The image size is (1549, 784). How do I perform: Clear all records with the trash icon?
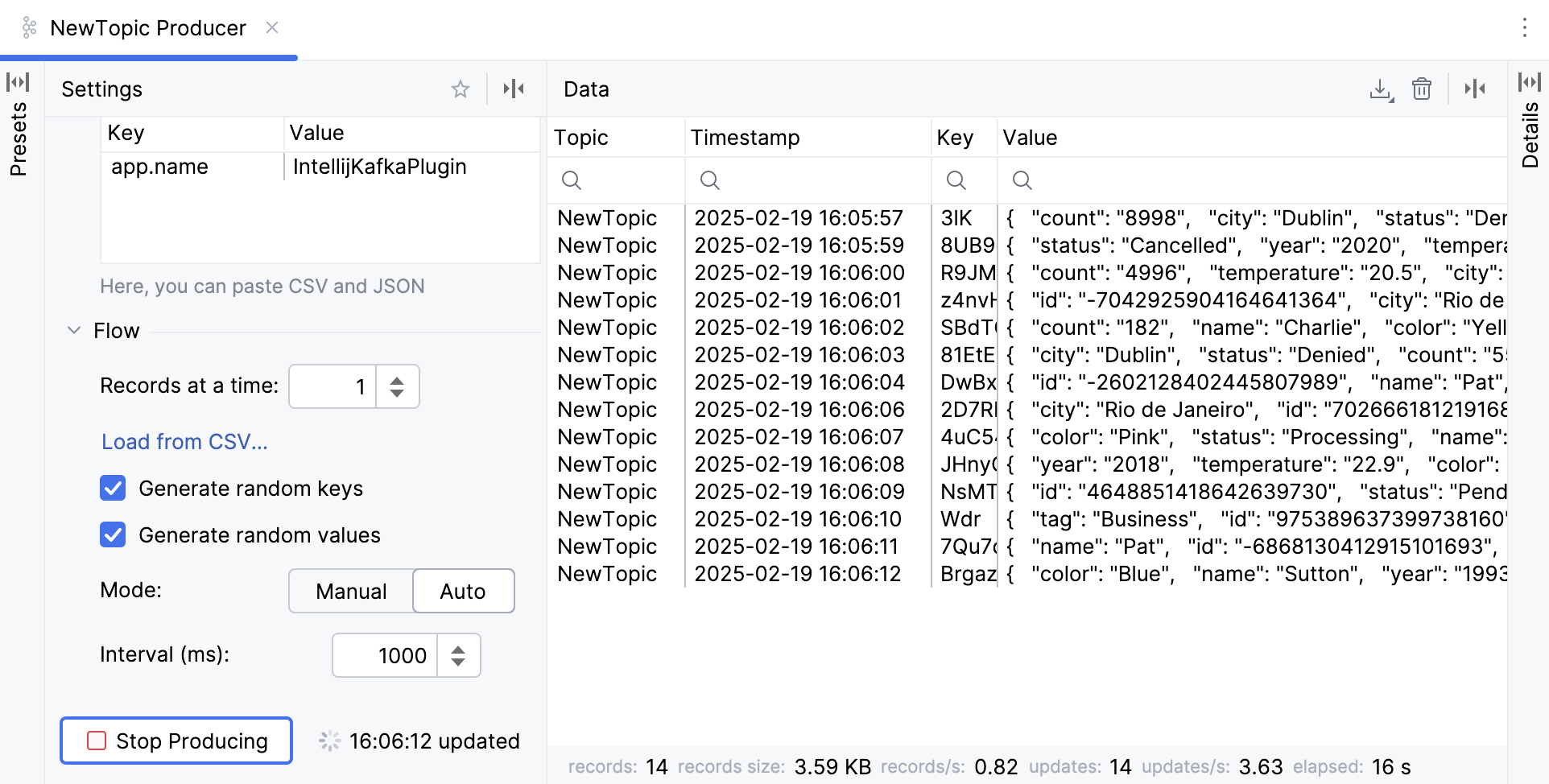pyautogui.click(x=1421, y=89)
